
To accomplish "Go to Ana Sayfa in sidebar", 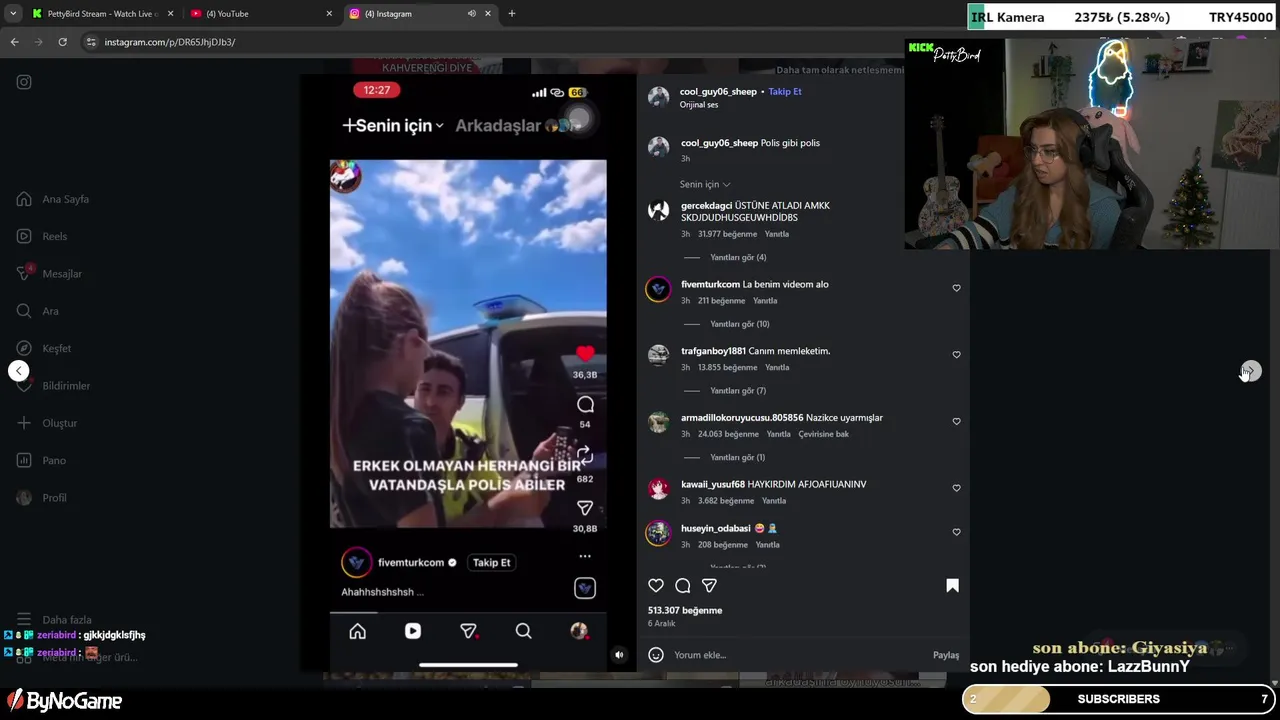I will [54, 199].
